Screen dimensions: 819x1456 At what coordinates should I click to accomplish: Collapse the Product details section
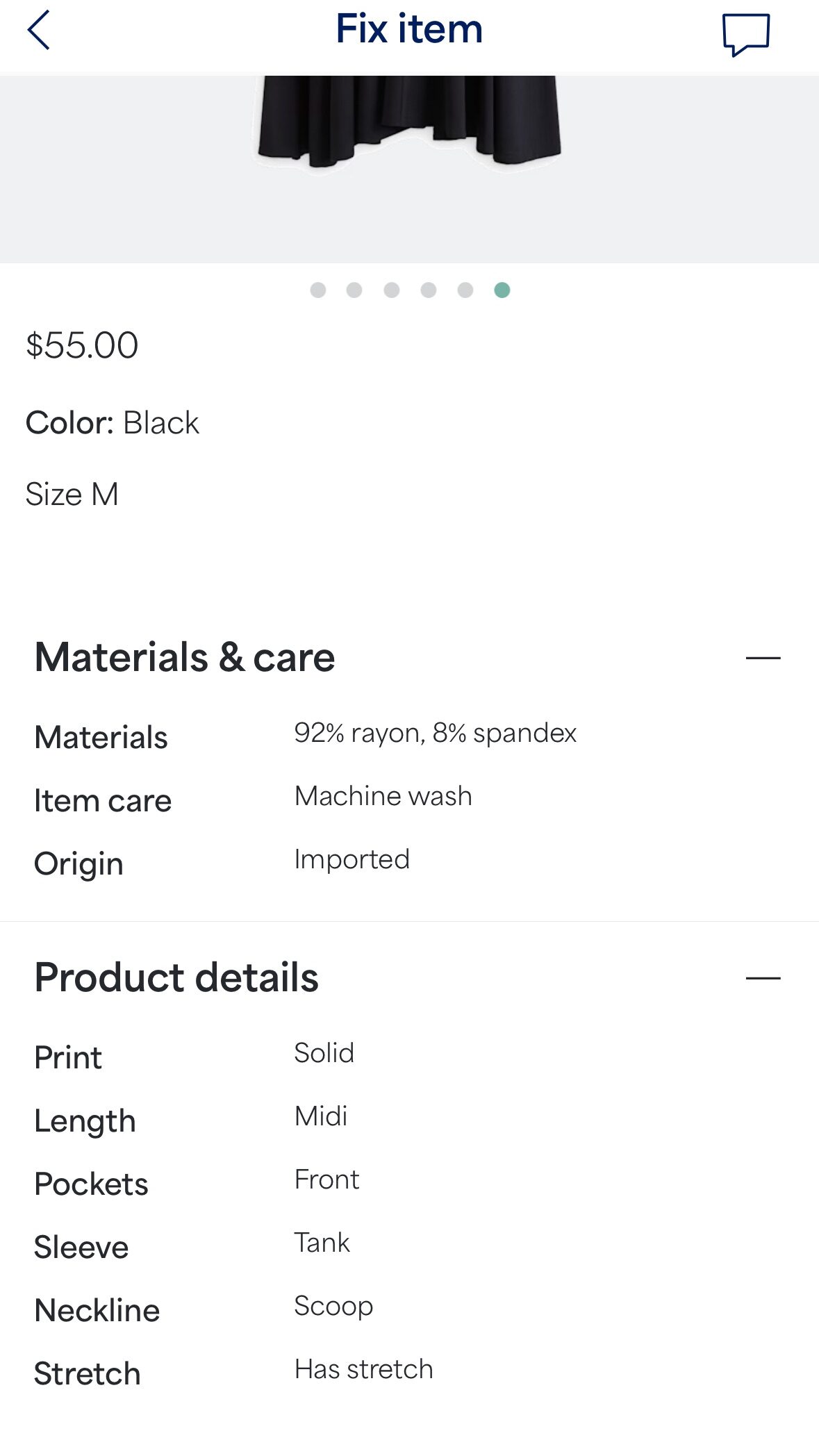[763, 977]
